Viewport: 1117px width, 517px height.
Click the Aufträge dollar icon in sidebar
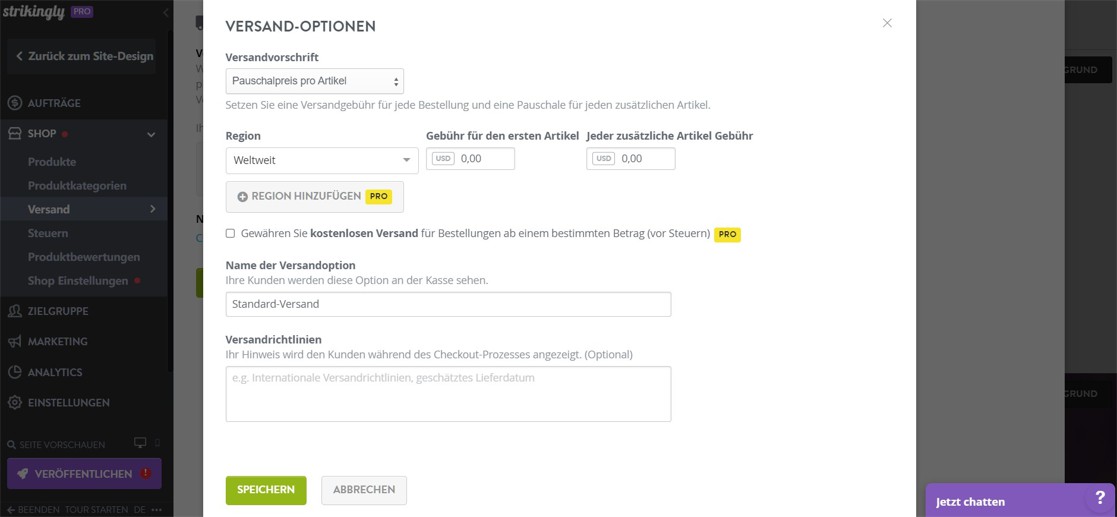click(15, 103)
